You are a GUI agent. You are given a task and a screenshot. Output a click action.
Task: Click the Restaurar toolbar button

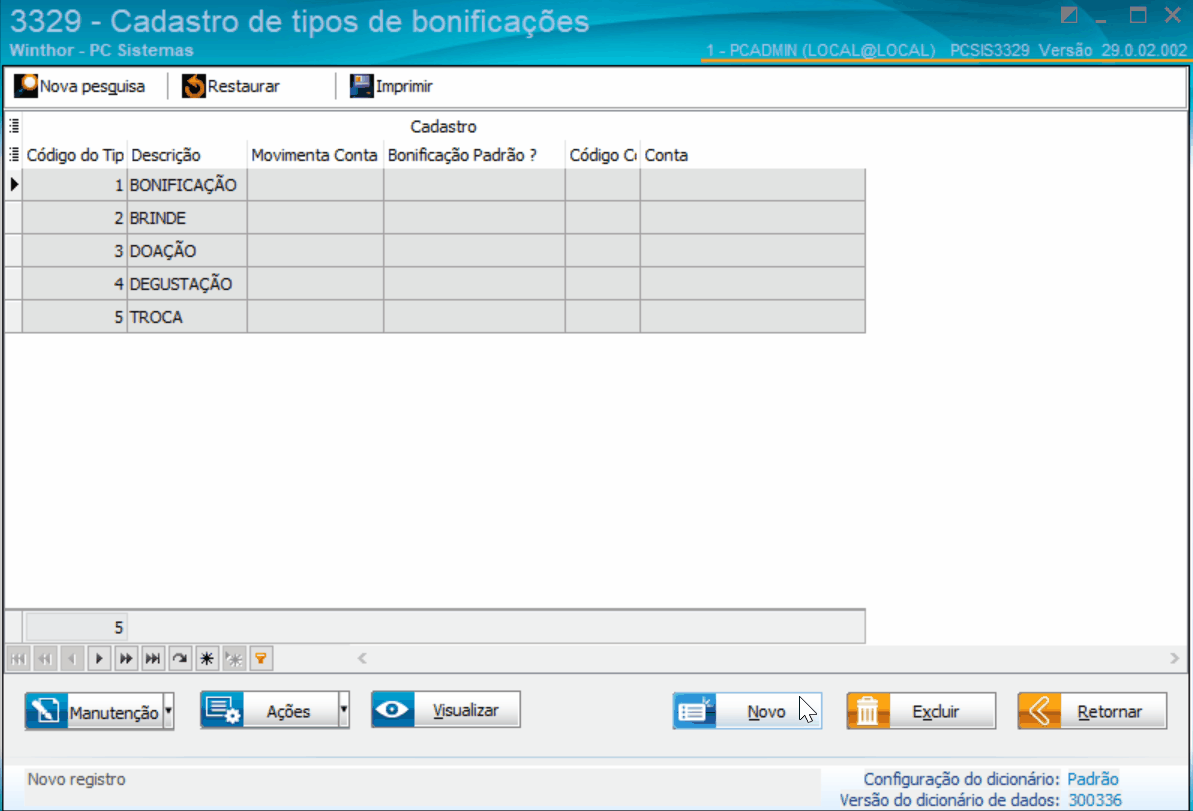pyautogui.click(x=231, y=86)
